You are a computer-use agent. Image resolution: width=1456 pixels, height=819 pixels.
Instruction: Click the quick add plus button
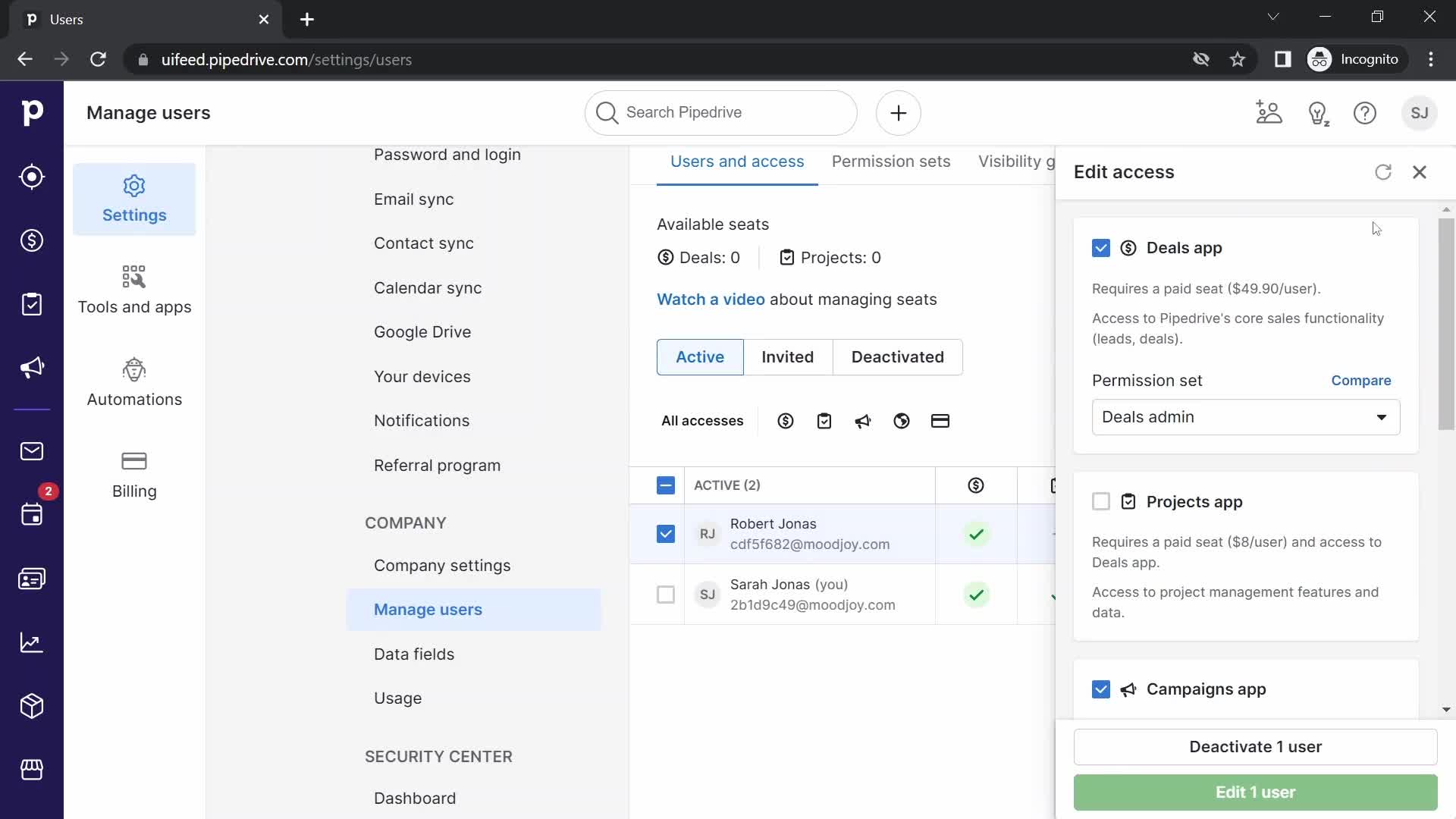click(x=899, y=113)
